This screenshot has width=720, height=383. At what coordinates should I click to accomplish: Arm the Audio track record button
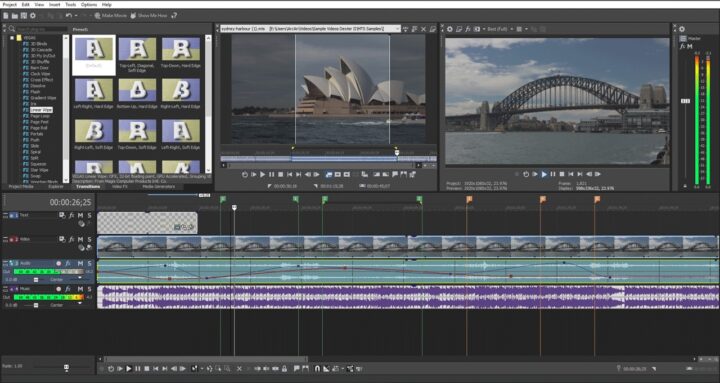(x=58, y=264)
